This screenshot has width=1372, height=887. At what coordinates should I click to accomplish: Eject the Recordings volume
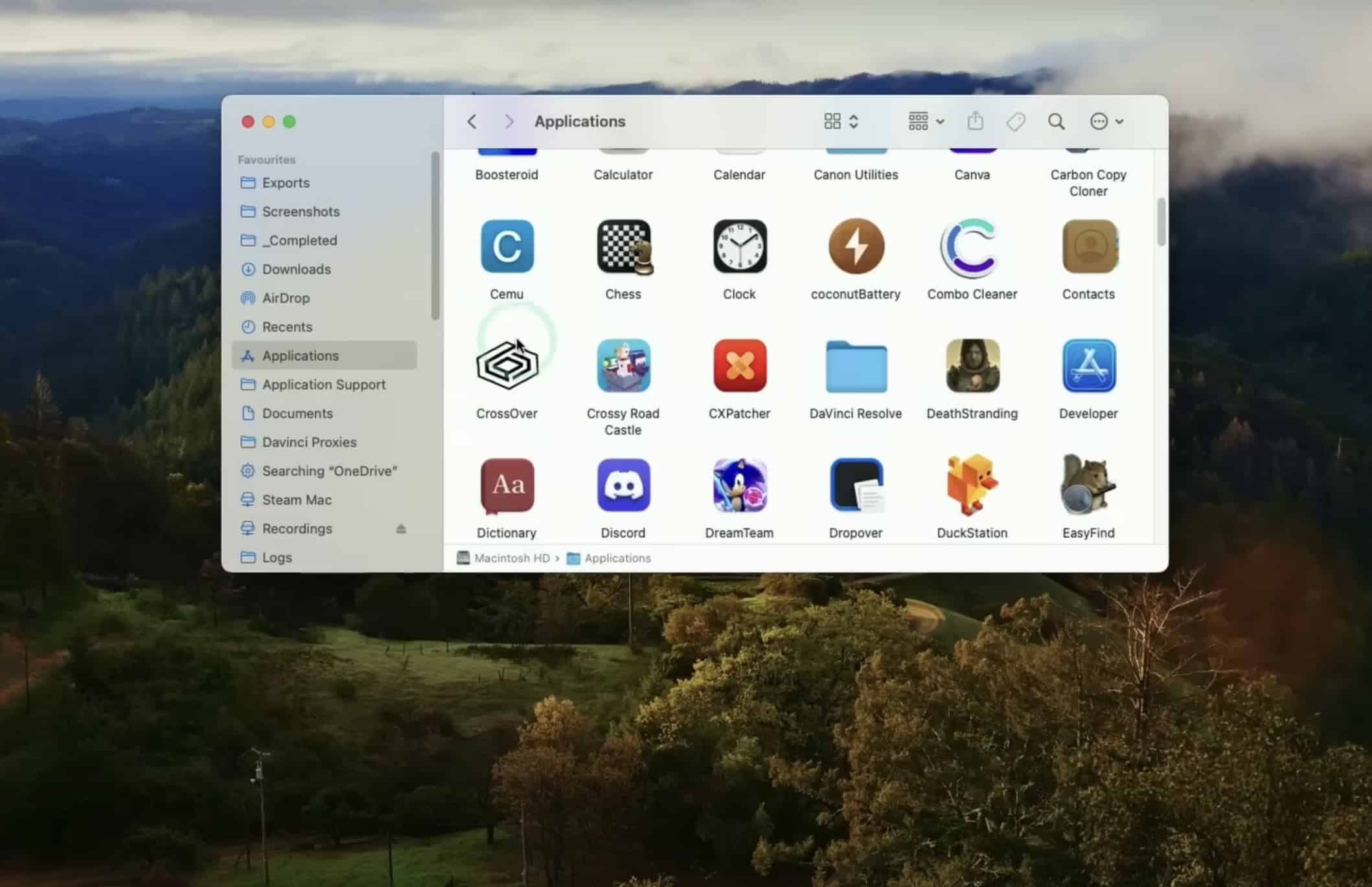click(x=401, y=529)
